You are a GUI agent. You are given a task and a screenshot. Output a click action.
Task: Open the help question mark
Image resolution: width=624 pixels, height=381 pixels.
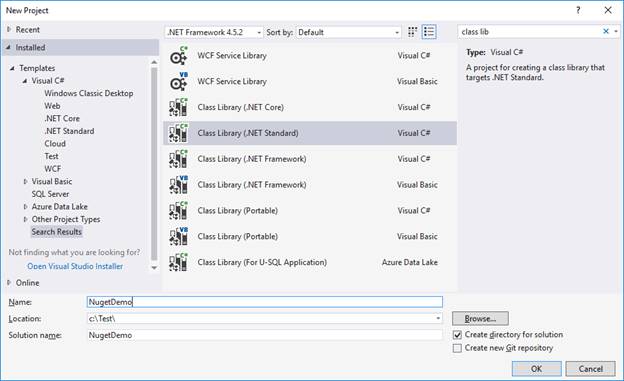(x=578, y=10)
